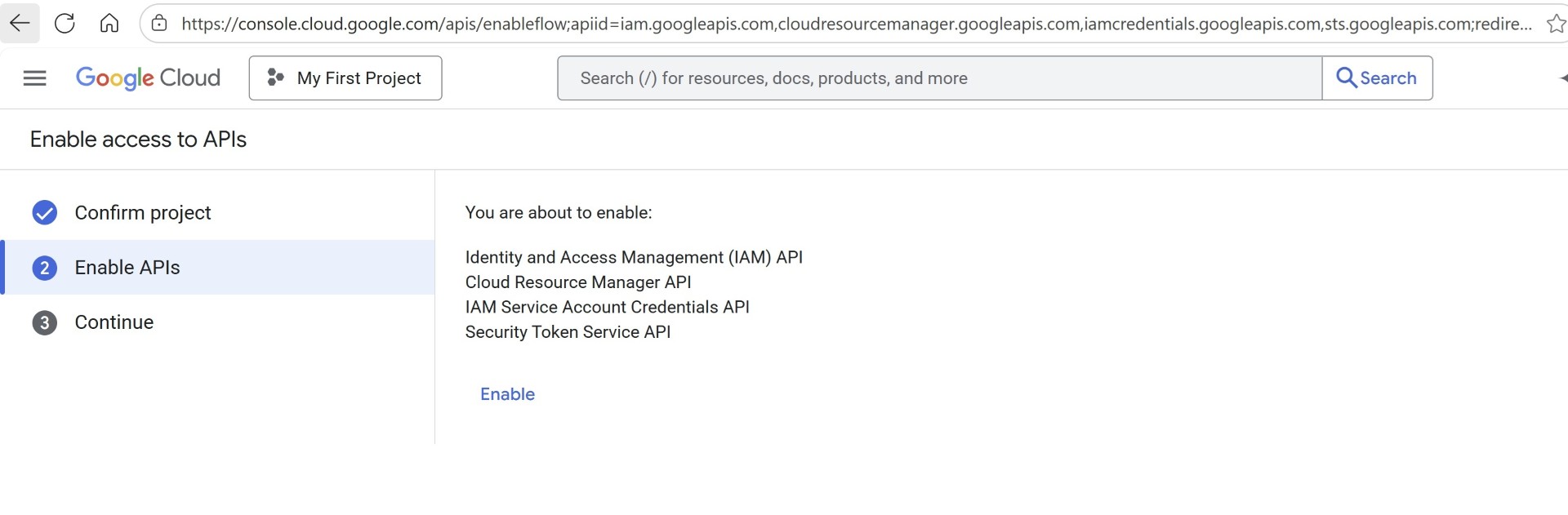Click the Search button
This screenshot has height=515, width=1568.
(1377, 78)
